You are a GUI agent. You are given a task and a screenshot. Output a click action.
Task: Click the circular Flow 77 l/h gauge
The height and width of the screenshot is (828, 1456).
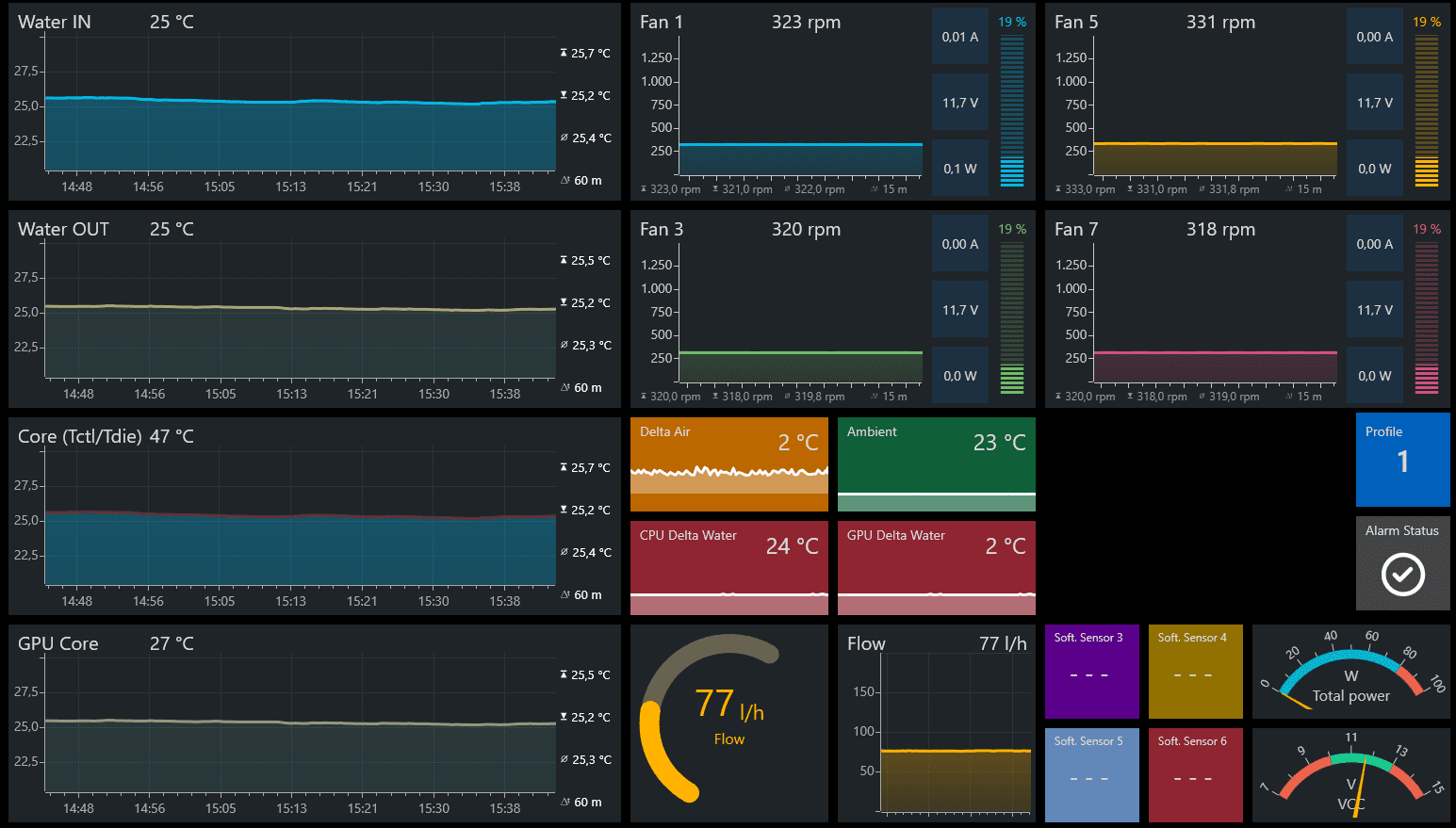point(729,723)
